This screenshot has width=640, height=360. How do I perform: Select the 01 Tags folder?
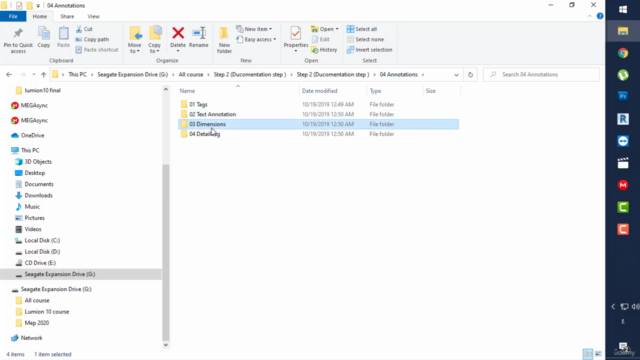198,104
